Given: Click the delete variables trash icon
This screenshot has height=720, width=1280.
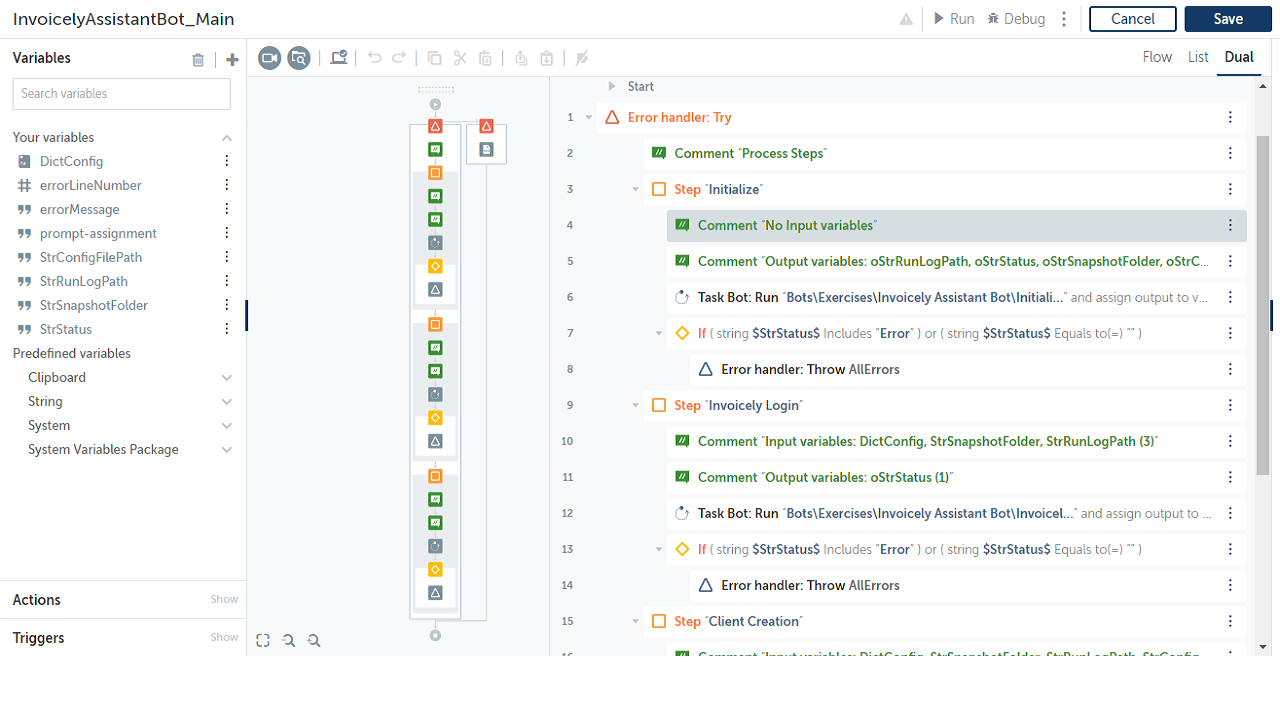Looking at the screenshot, I should click(x=198, y=60).
